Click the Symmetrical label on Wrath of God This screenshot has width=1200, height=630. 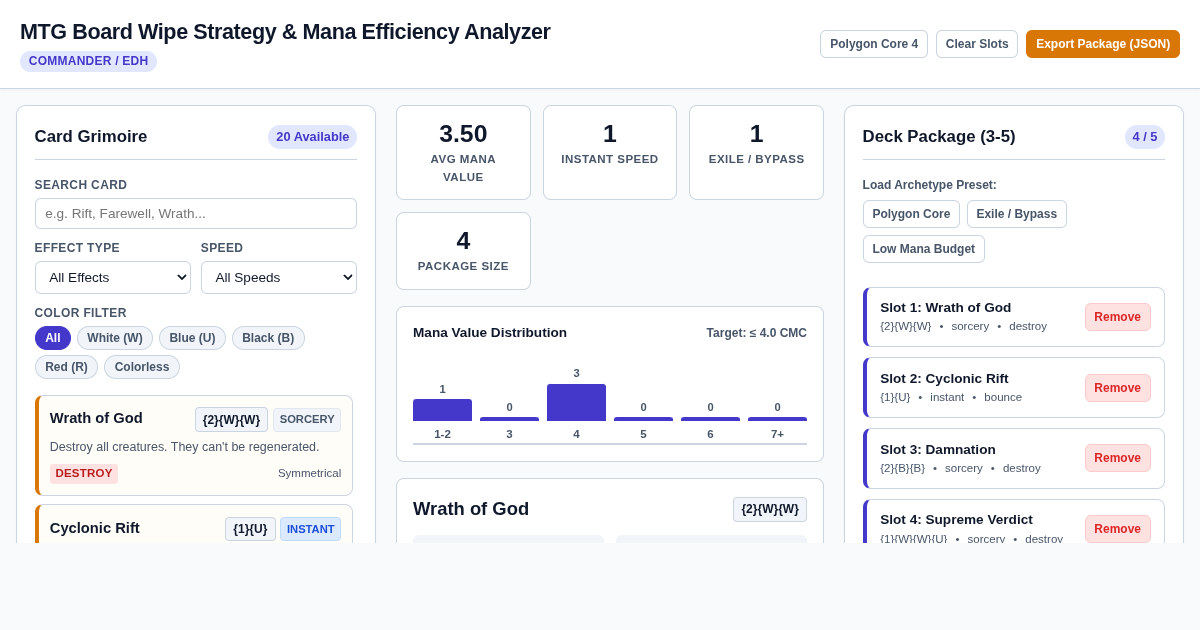point(309,473)
